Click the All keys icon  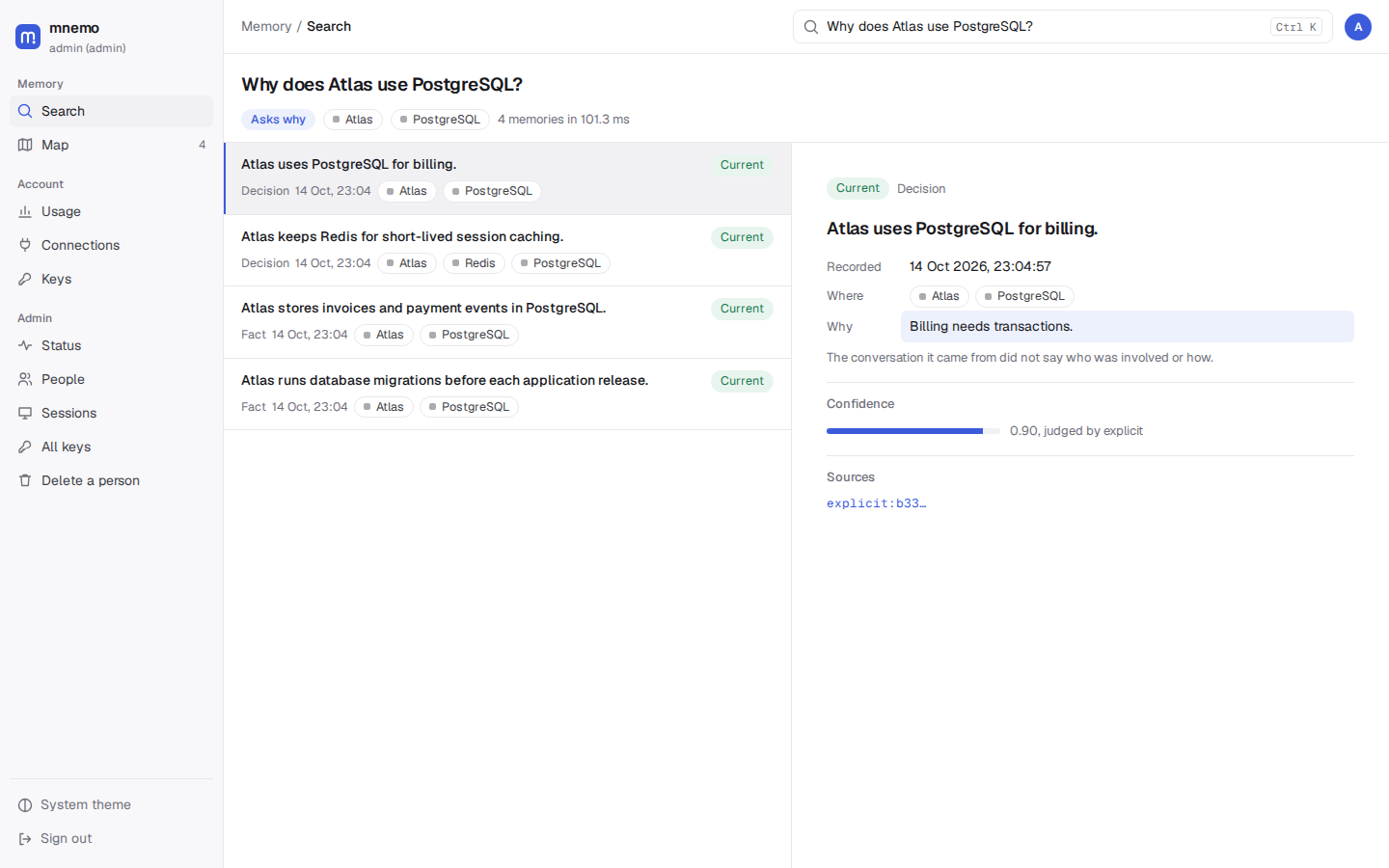(25, 447)
